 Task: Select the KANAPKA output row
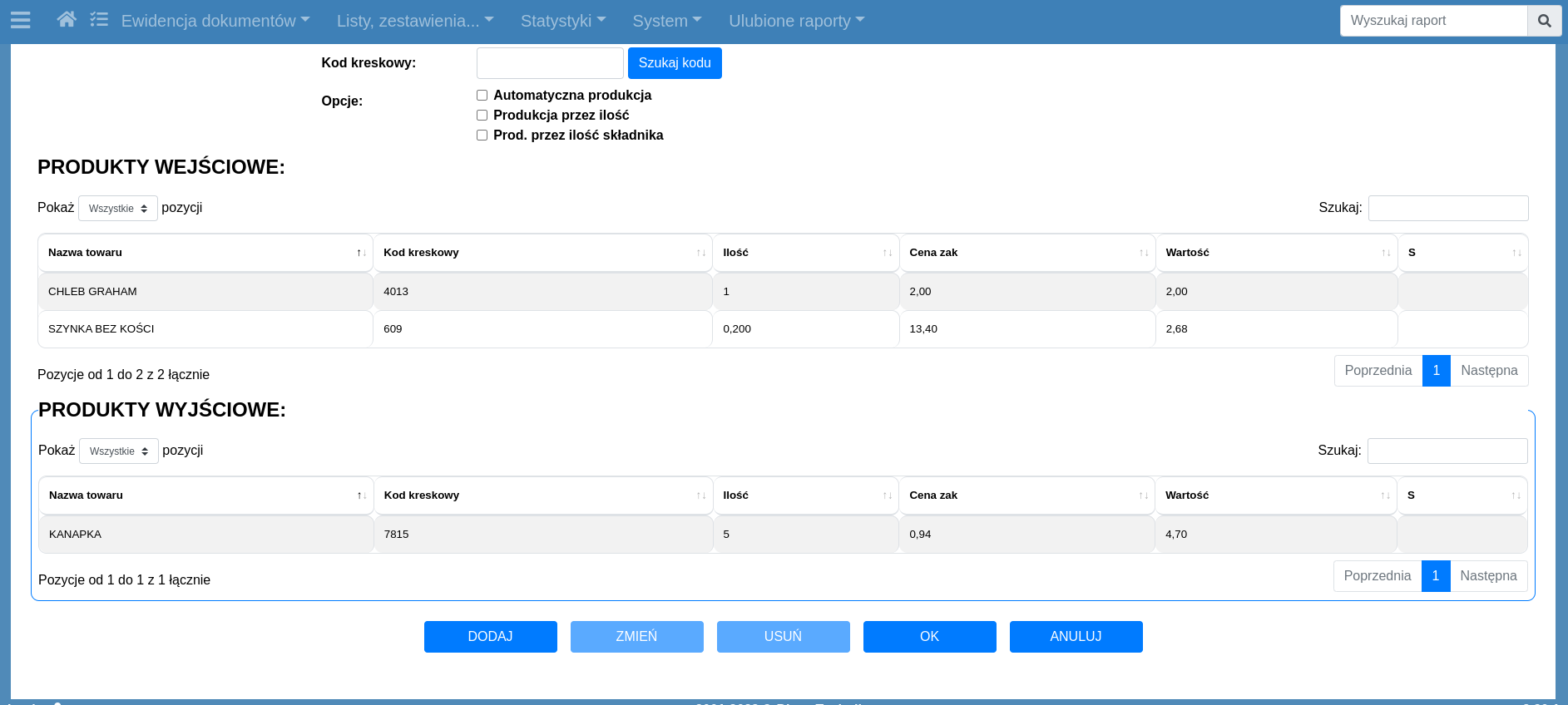[783, 535]
